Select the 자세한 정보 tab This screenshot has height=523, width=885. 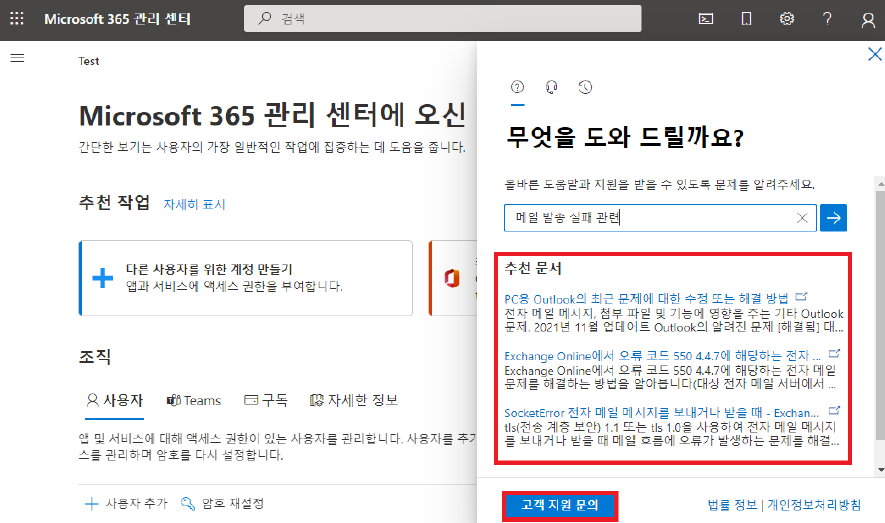pos(354,401)
